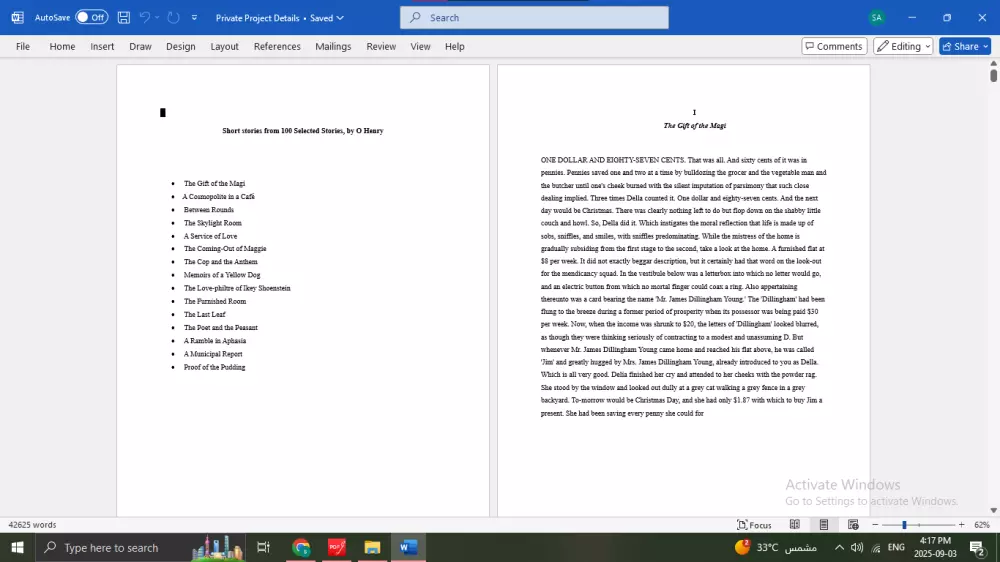The height and width of the screenshot is (562, 1000).
Task: Open the View tab
Action: 420,46
